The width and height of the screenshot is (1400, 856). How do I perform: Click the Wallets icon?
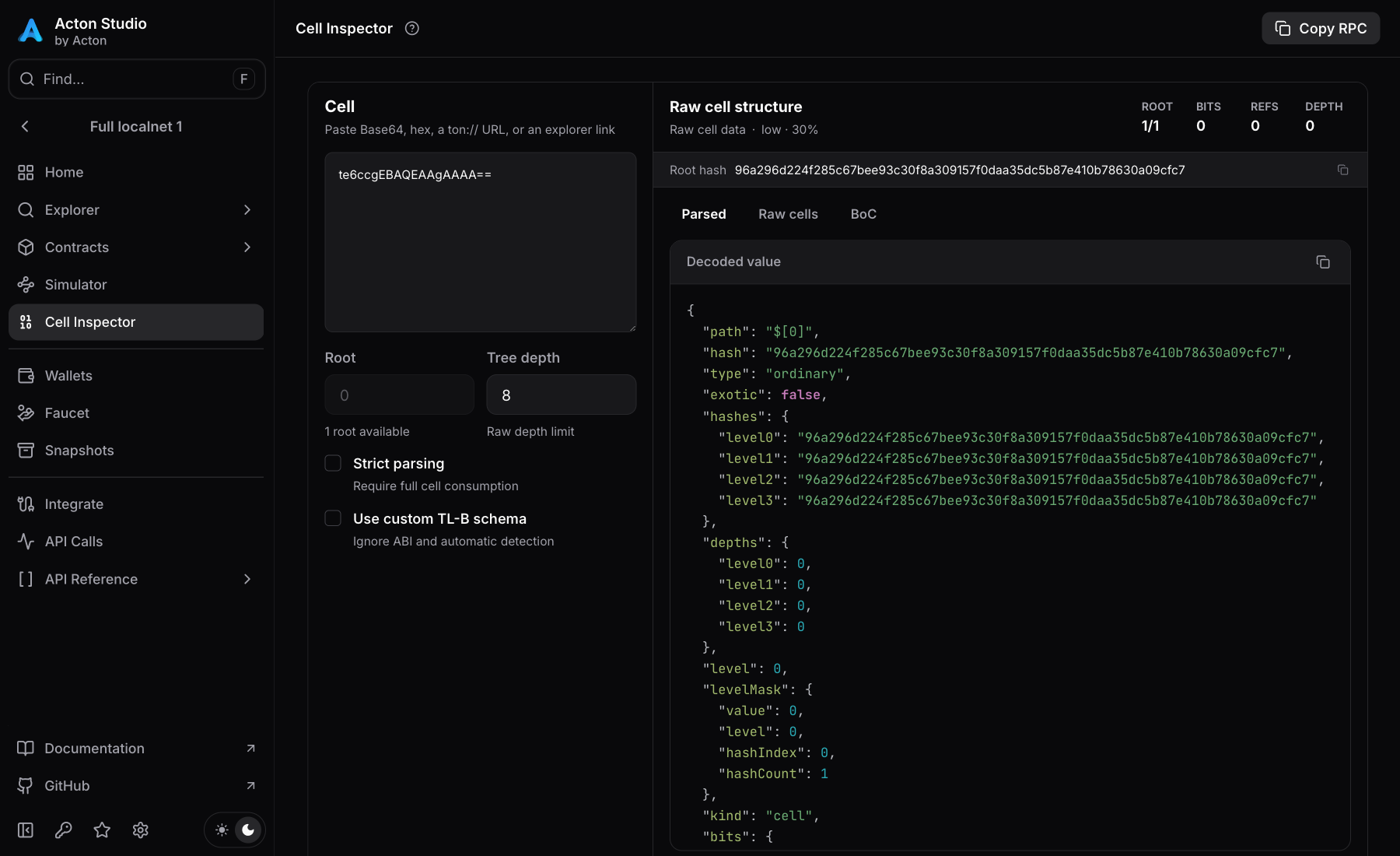click(x=26, y=375)
